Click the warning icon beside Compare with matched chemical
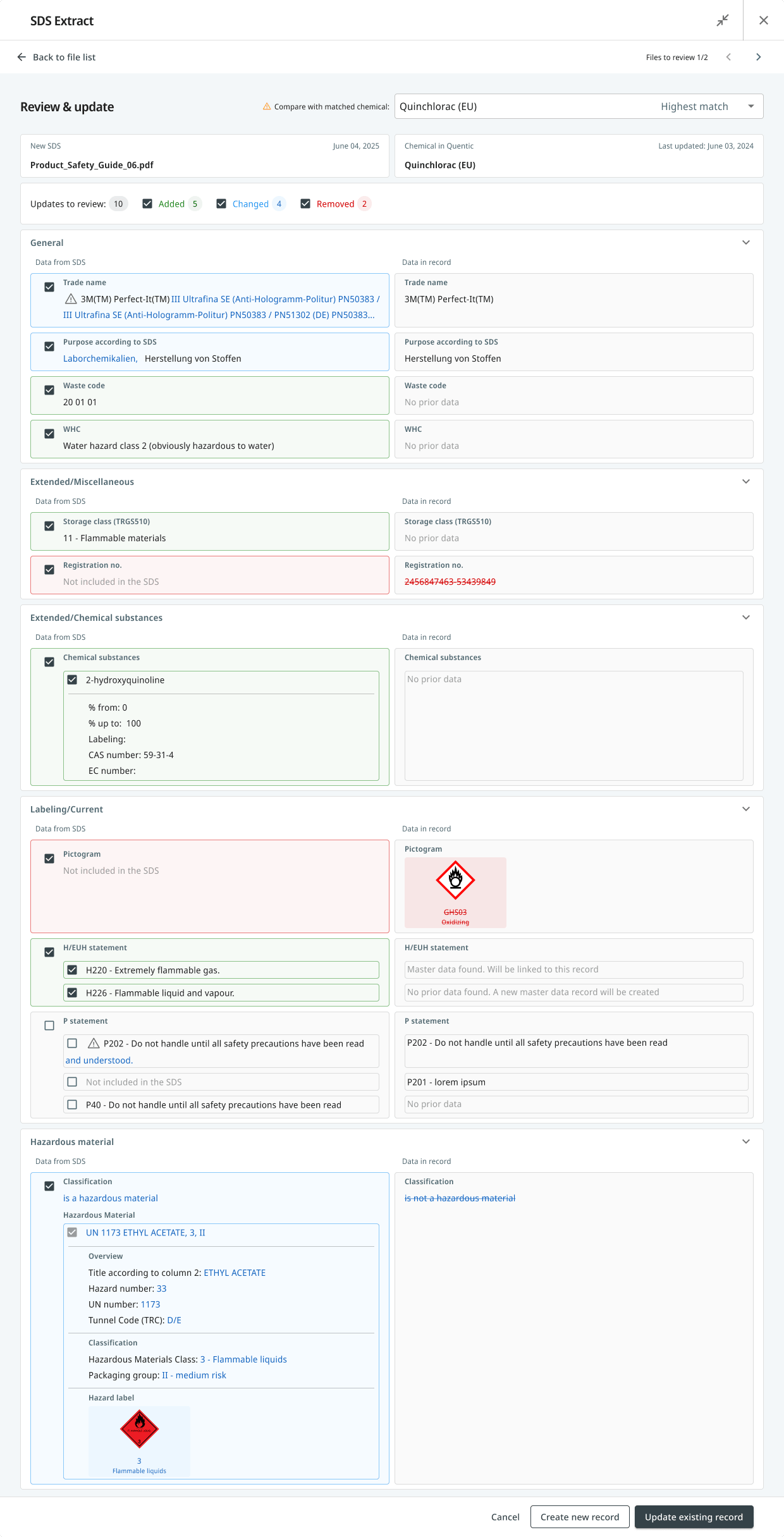This screenshot has width=784, height=1537. click(x=267, y=106)
